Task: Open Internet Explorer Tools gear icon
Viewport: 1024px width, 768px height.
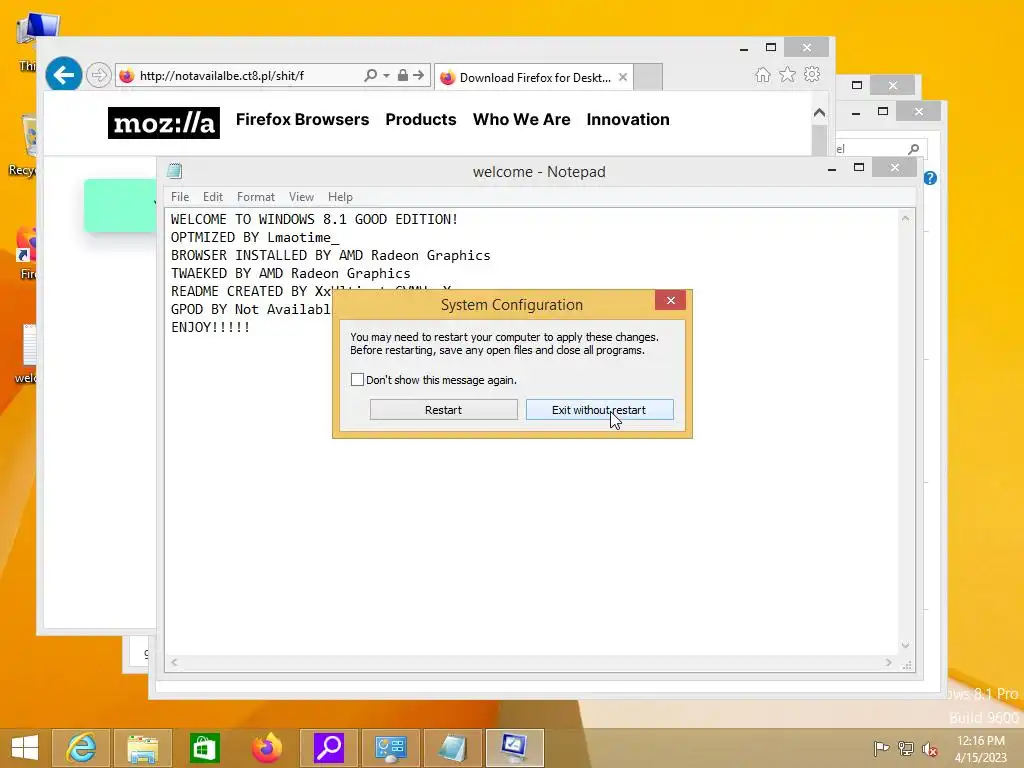Action: pos(812,74)
